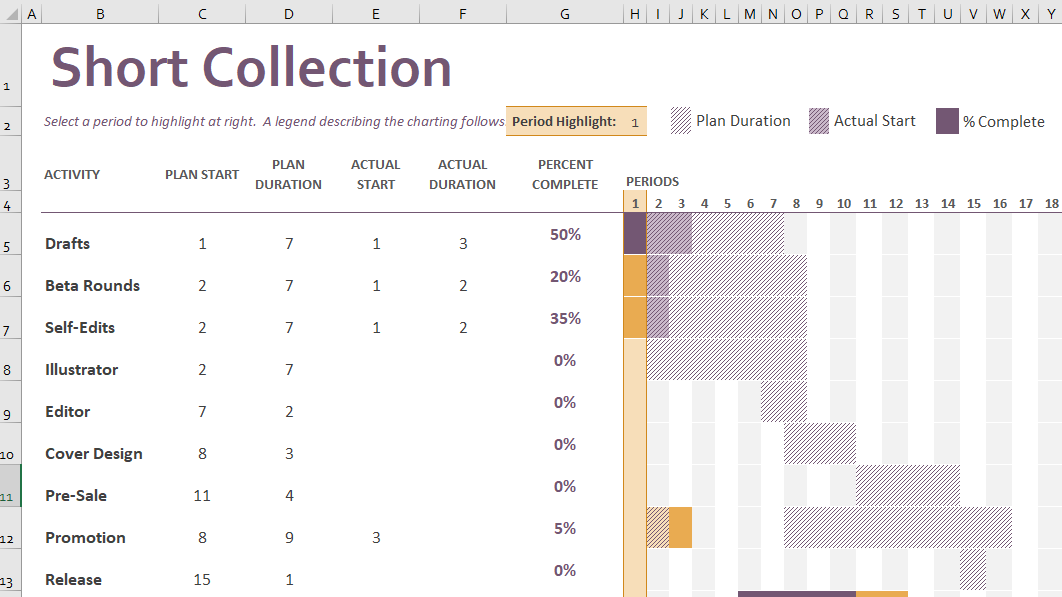
Task: Click the Select All corner triangle
Action: point(11,14)
